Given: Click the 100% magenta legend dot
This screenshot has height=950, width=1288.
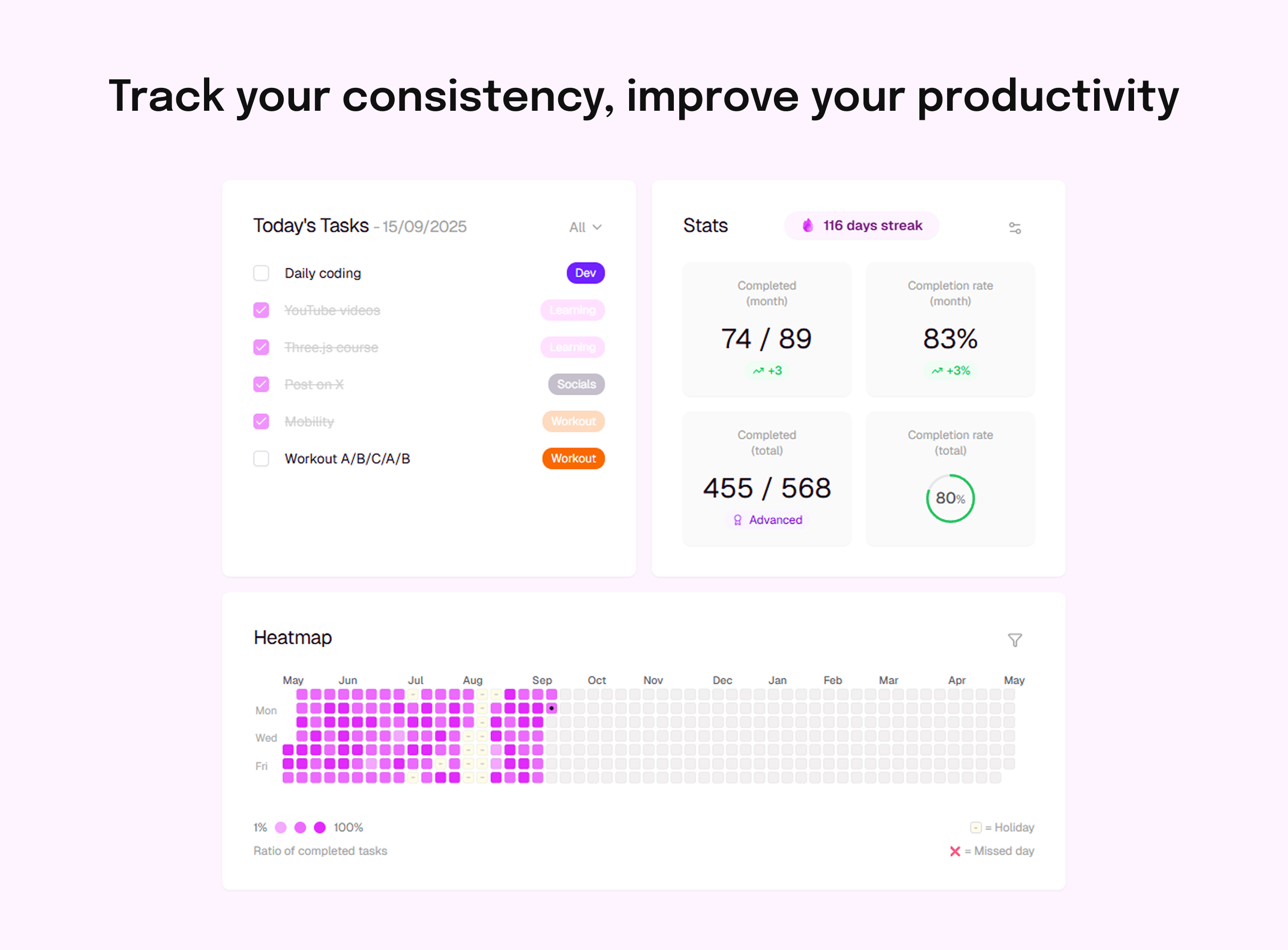Looking at the screenshot, I should pos(319,827).
